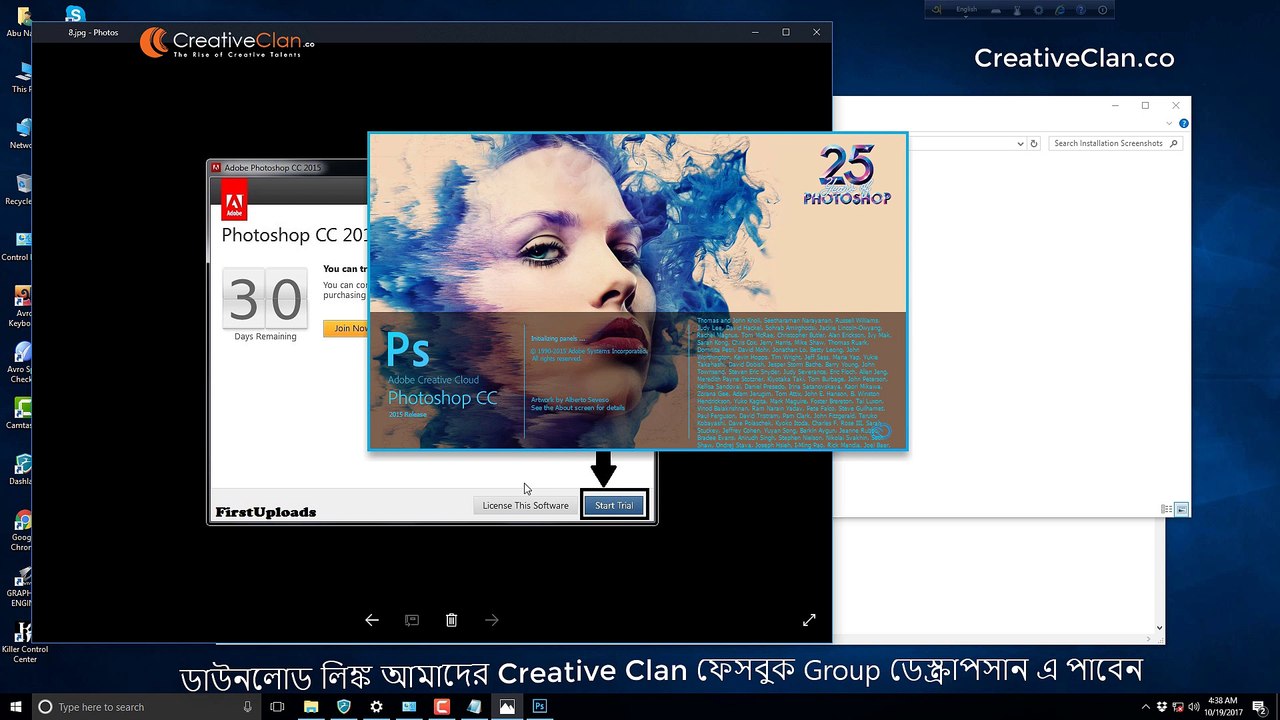Open Camtasia from the taskbar
1280x720 pixels.
click(442, 707)
